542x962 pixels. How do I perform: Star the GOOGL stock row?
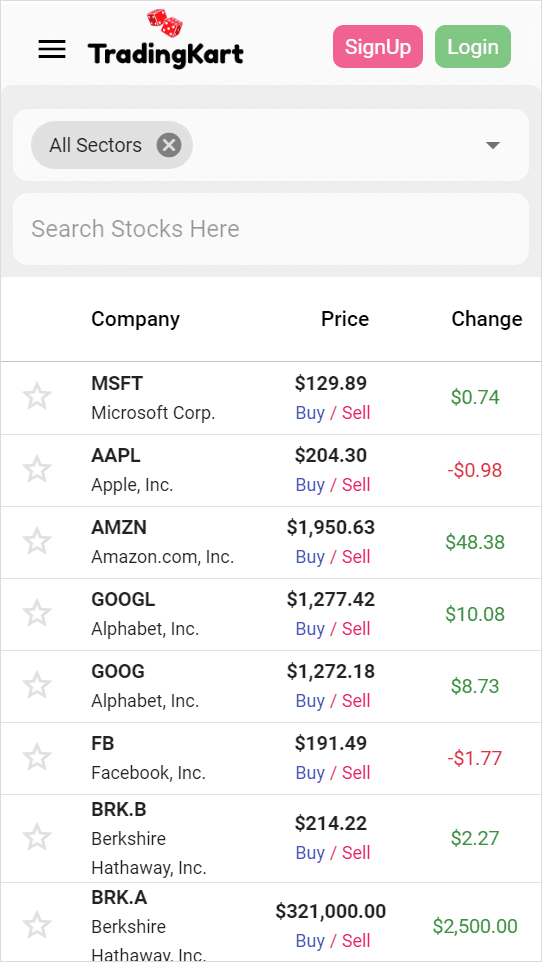pos(37,614)
